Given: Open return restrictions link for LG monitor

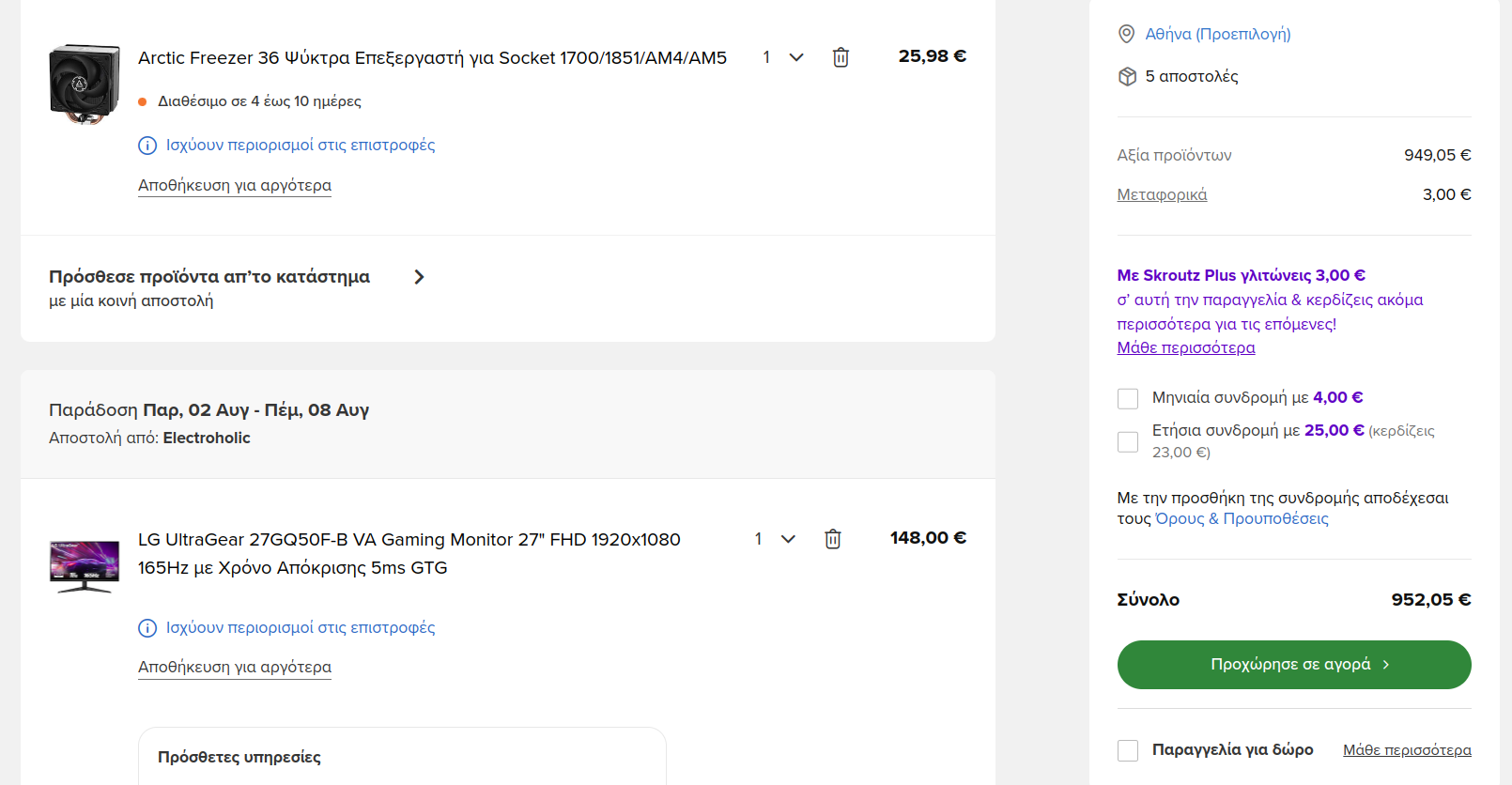Looking at the screenshot, I should tap(301, 627).
